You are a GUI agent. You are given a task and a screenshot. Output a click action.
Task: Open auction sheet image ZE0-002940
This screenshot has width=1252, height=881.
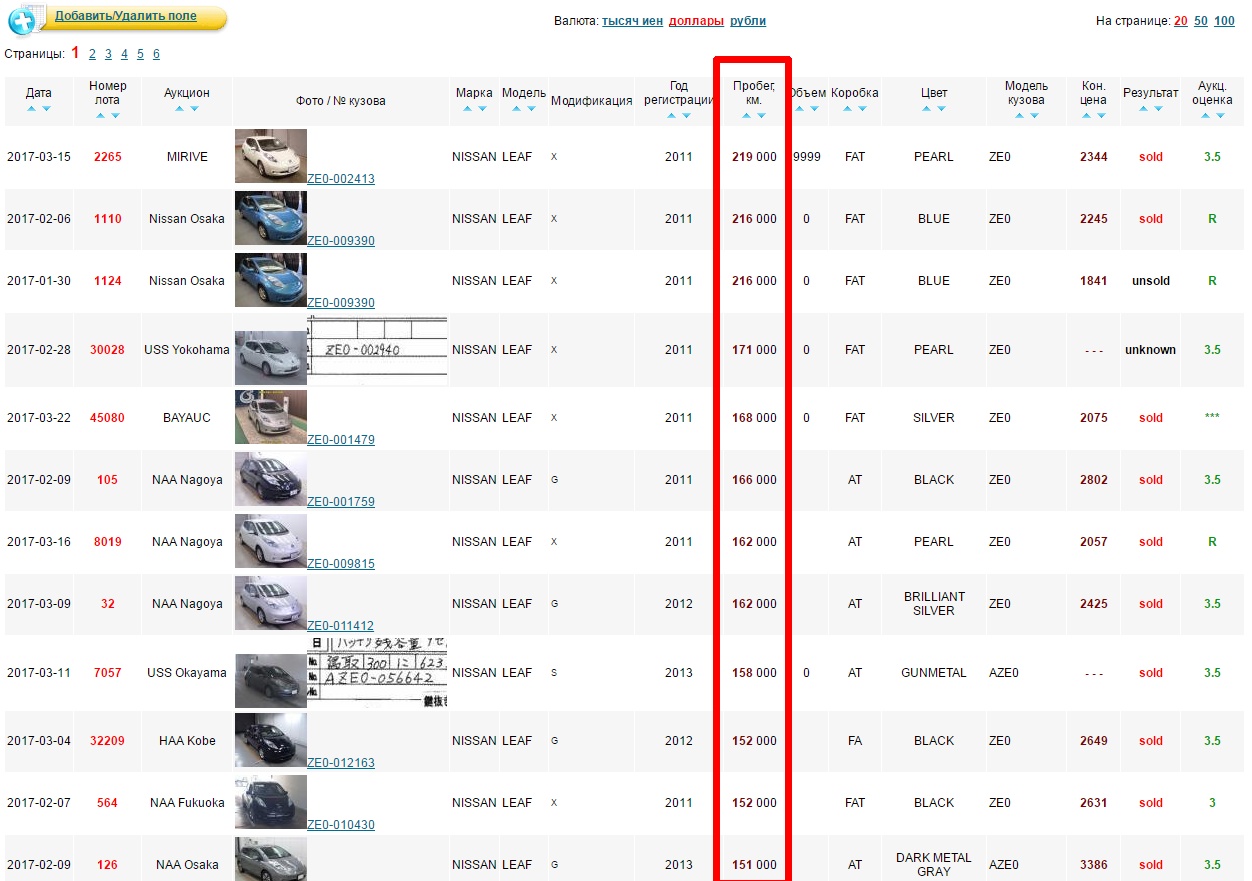(377, 350)
